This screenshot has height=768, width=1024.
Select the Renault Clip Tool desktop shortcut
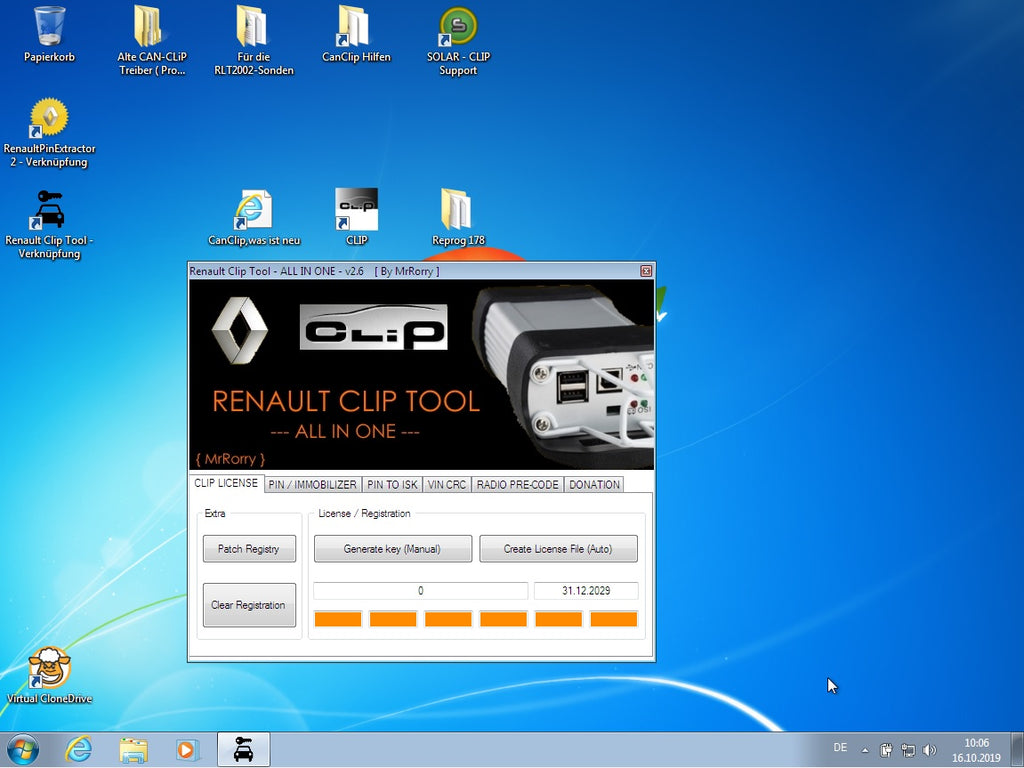click(49, 210)
